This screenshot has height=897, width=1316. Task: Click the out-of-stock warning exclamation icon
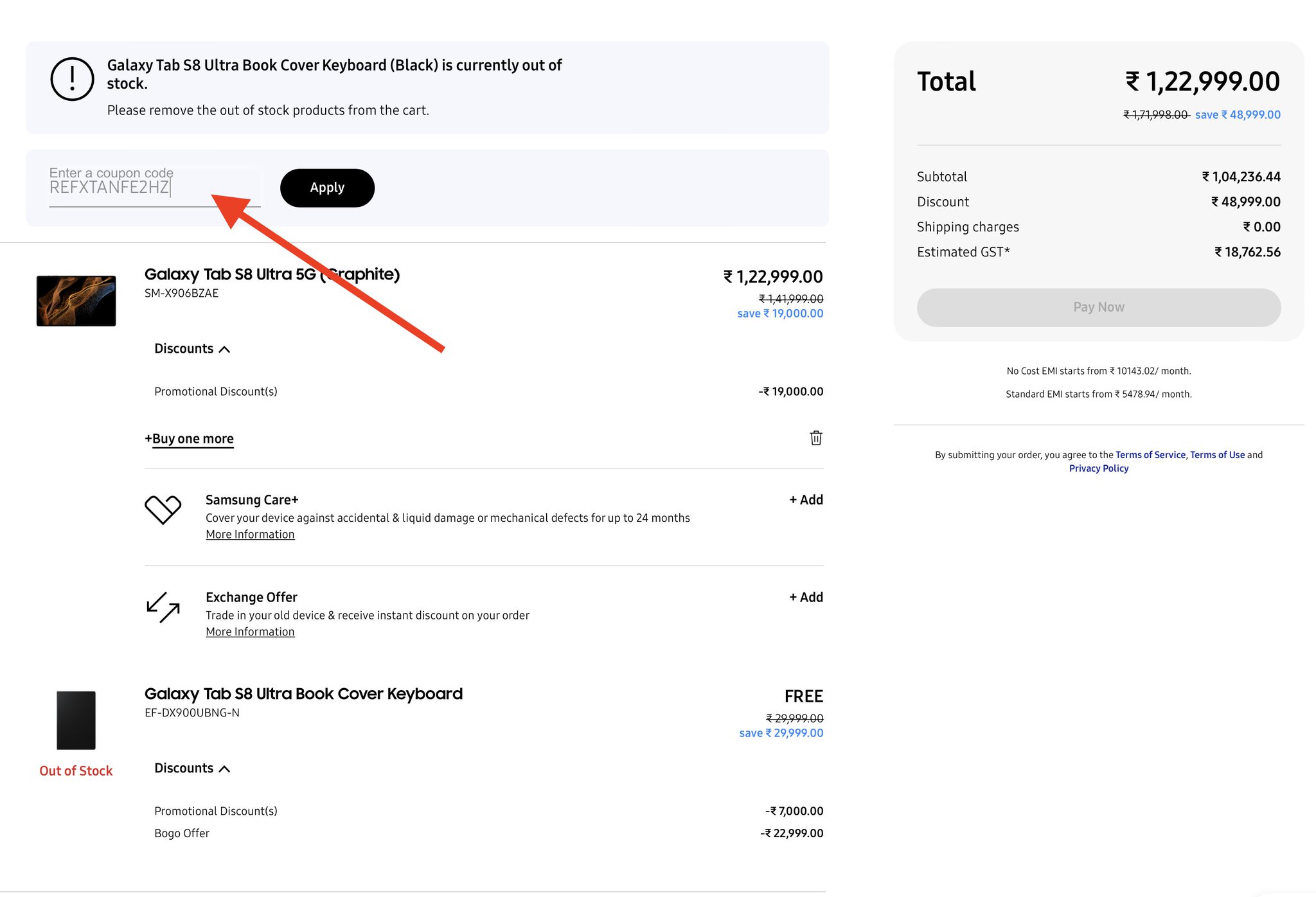click(x=72, y=79)
